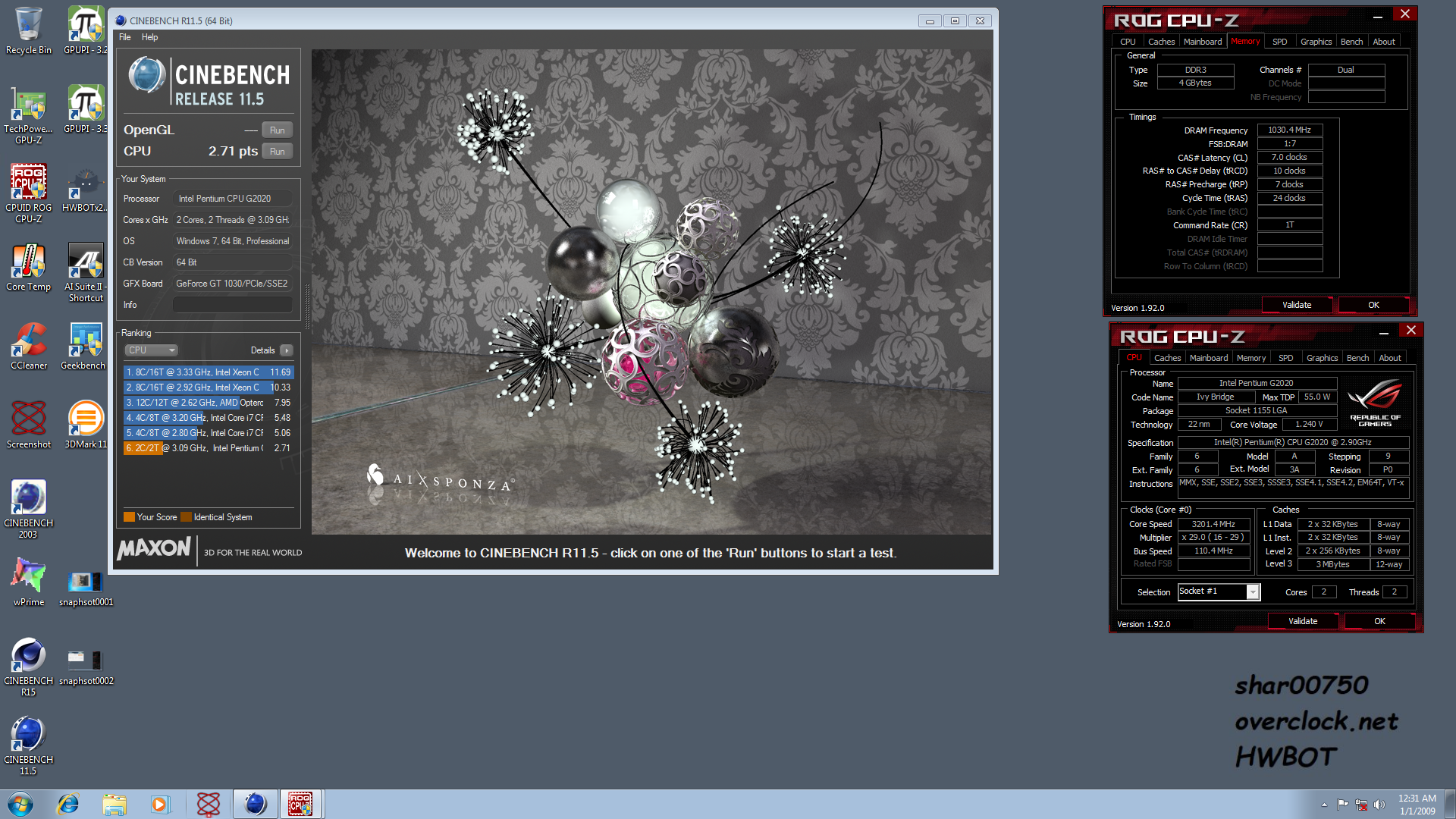Click OK in upper CPU-Z window
This screenshot has height=819, width=1456.
coord(1373,305)
